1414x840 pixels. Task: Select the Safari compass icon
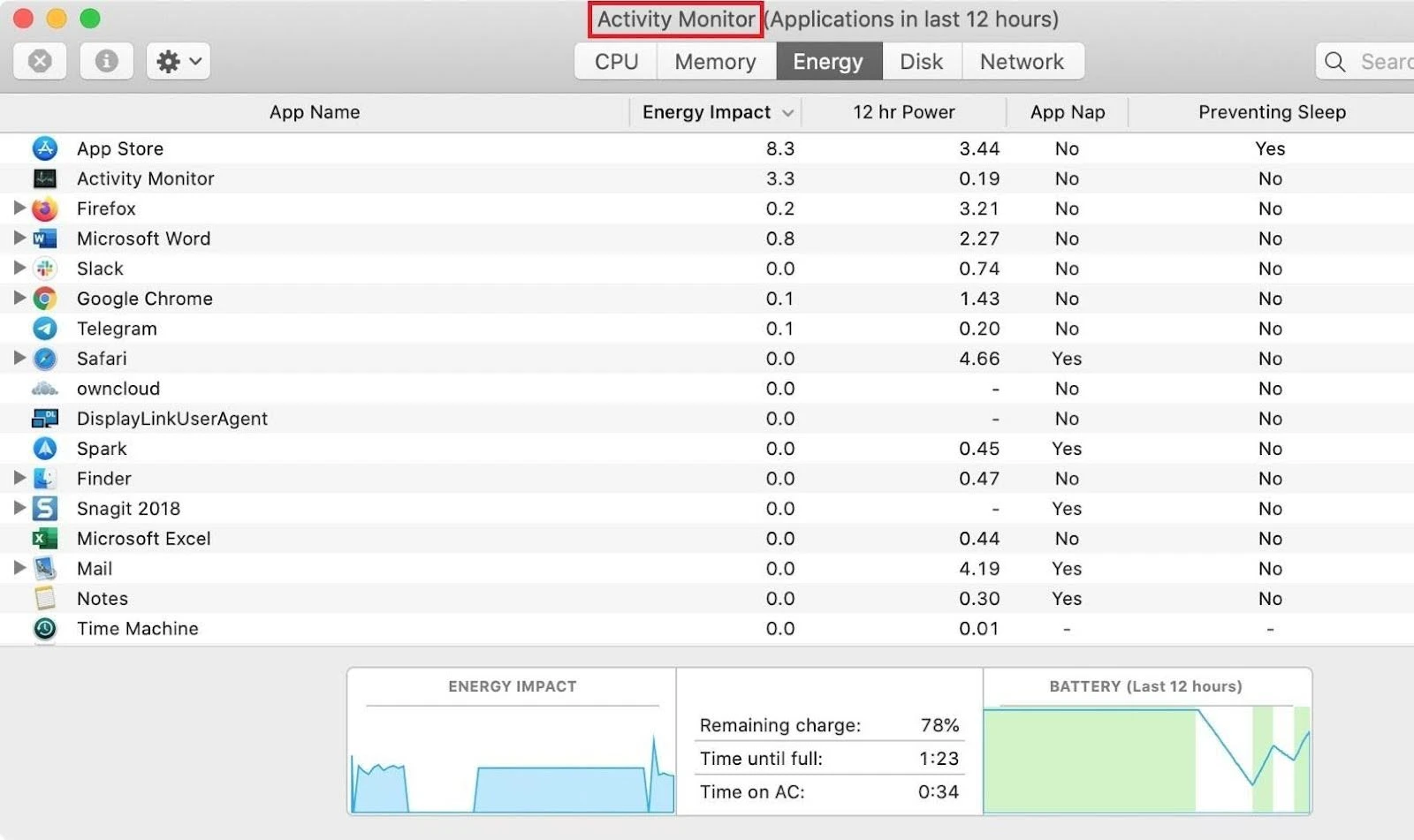tap(44, 359)
